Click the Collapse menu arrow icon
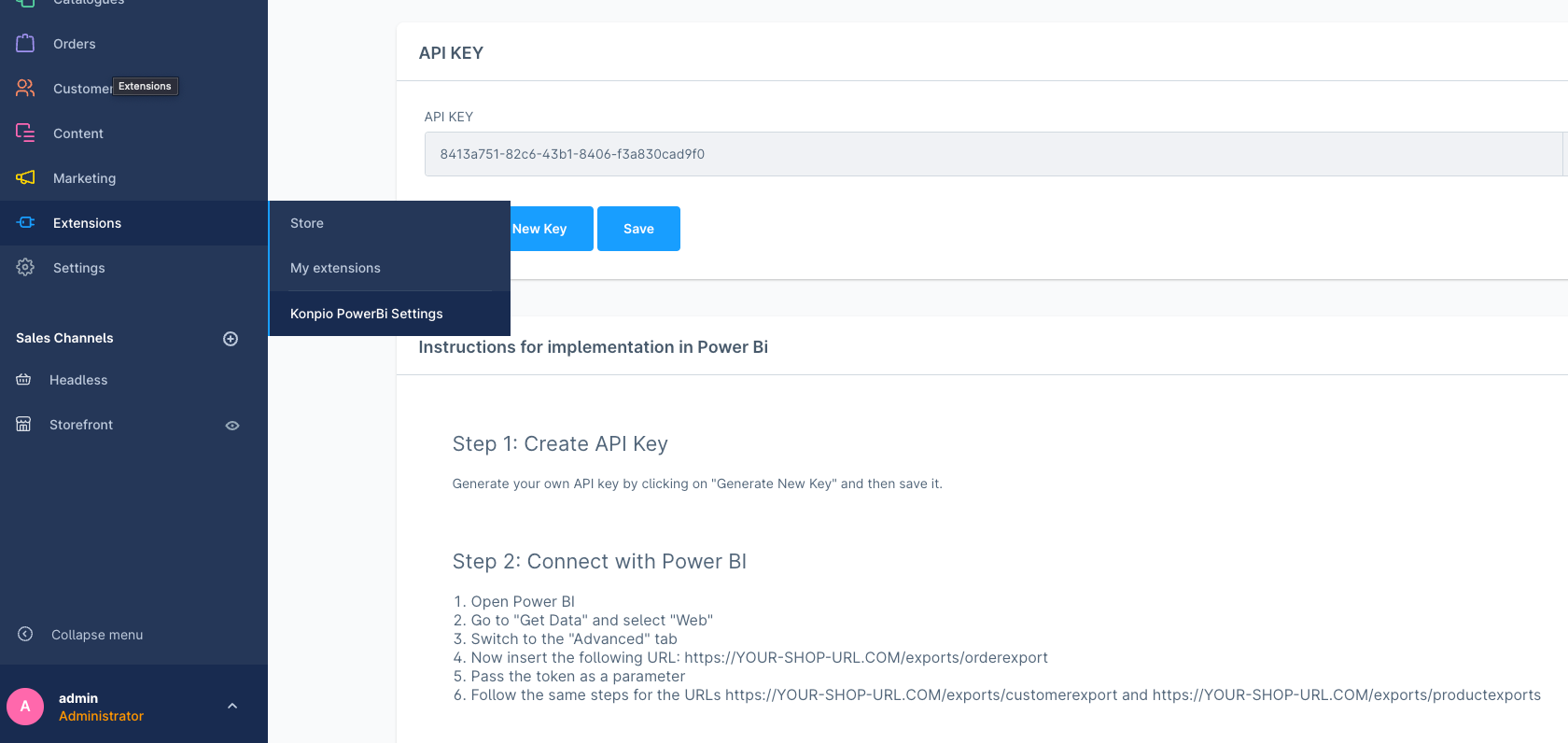1568x743 pixels. (25, 634)
